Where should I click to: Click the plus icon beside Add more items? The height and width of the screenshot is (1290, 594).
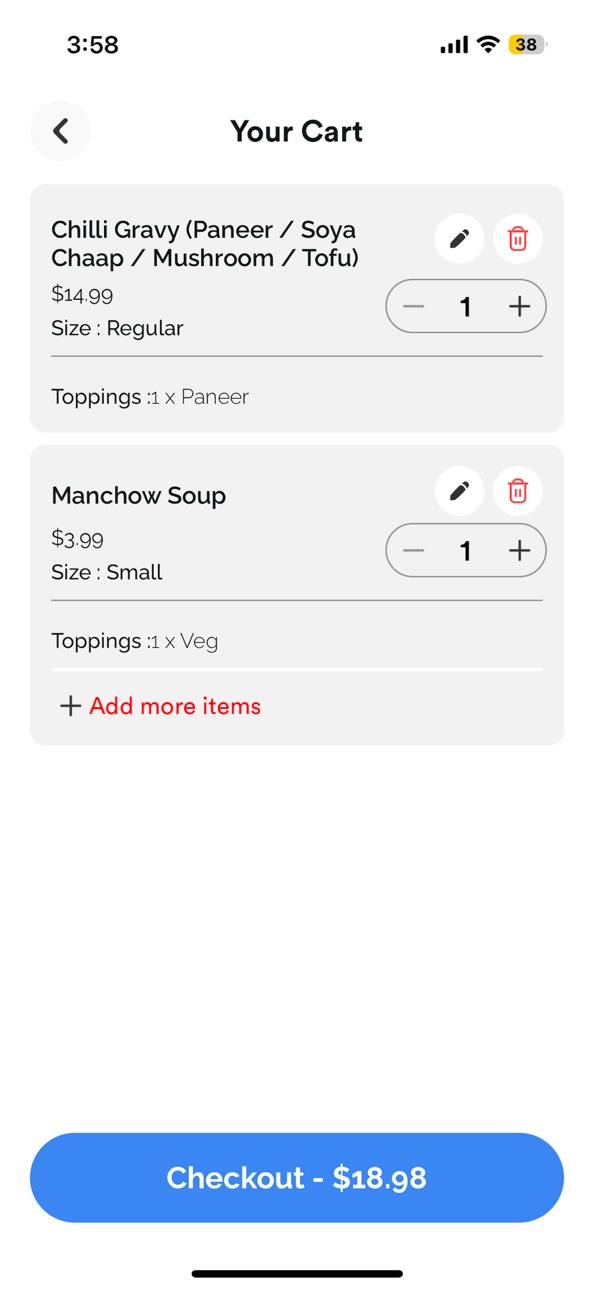(x=70, y=706)
